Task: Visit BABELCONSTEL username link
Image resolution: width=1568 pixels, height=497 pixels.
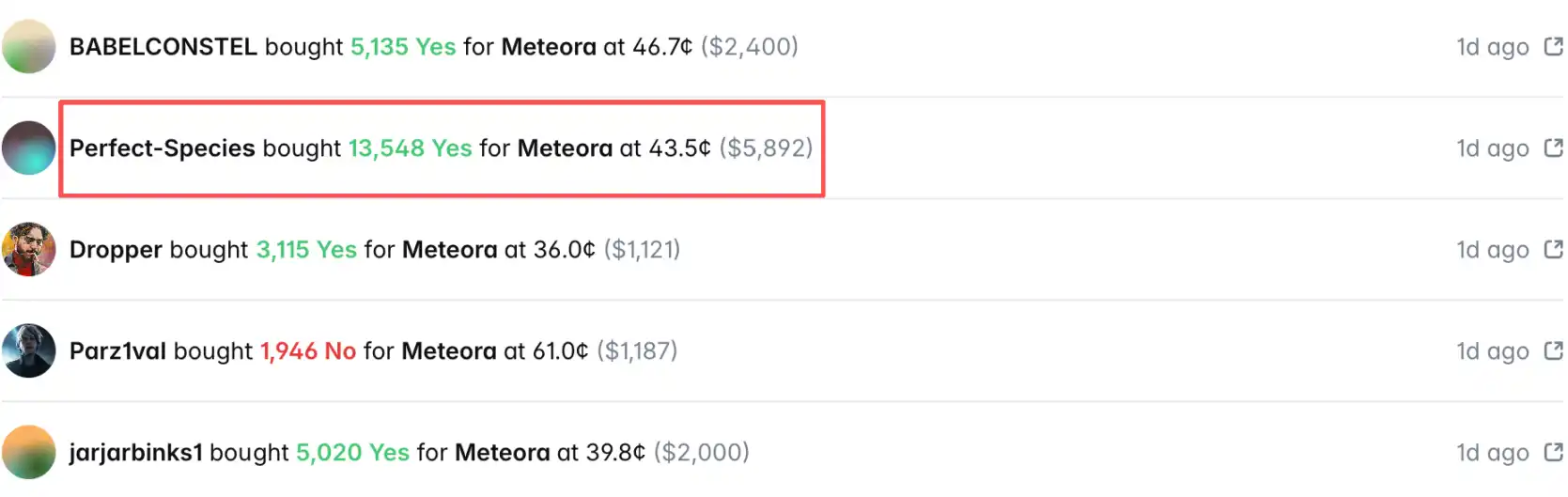Action: [163, 47]
